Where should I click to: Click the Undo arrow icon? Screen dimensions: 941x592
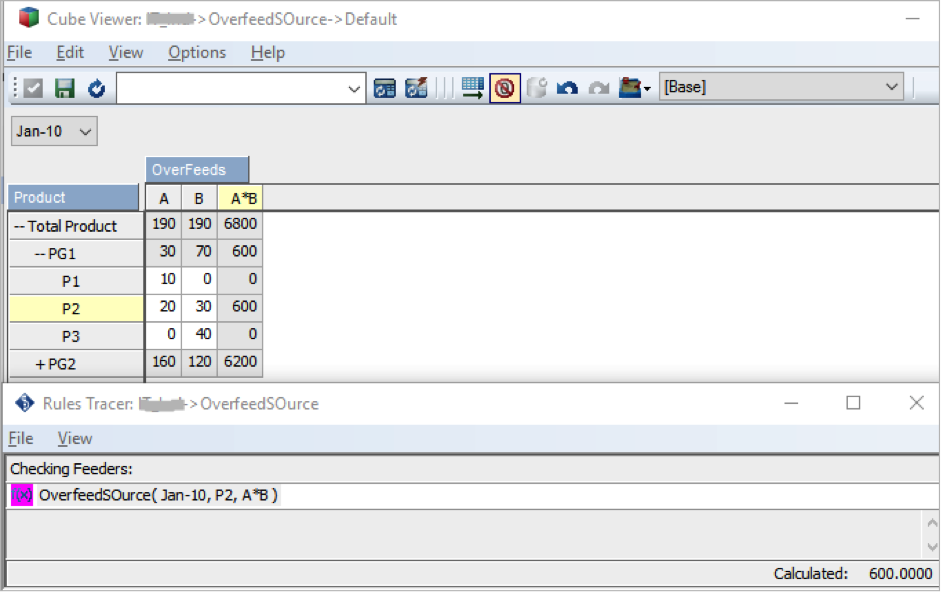point(567,88)
